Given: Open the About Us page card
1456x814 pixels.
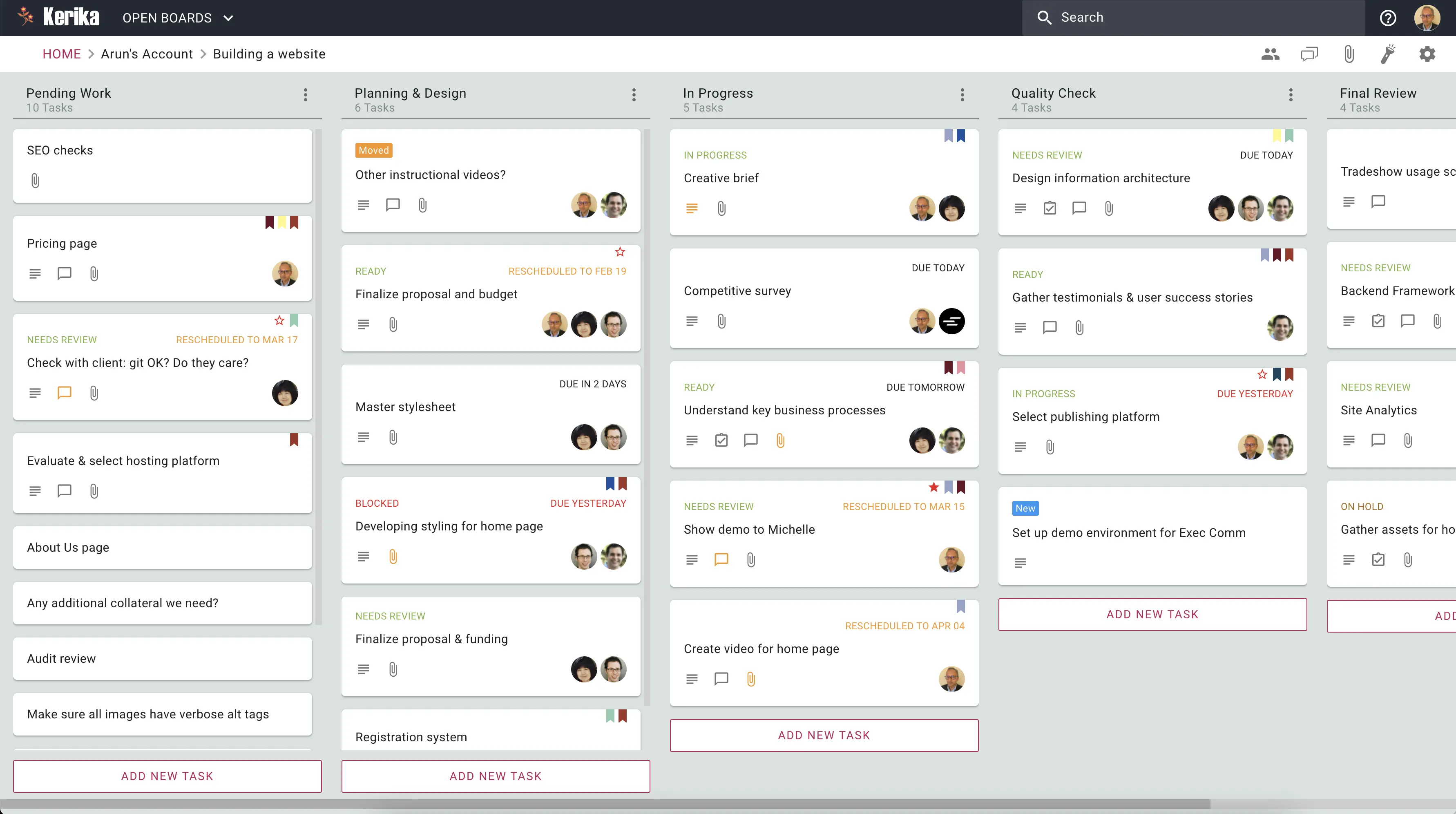Looking at the screenshot, I should [163, 548].
